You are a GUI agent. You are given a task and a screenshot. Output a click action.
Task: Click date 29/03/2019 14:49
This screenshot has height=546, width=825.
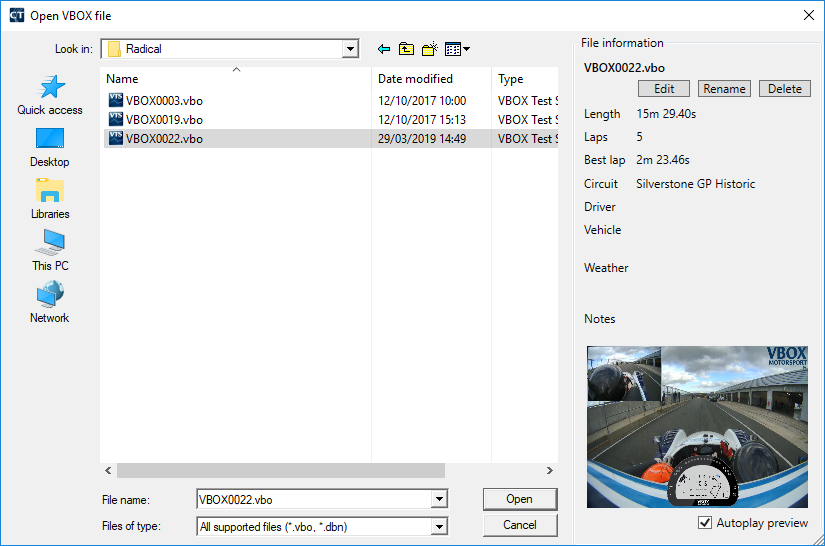click(x=422, y=138)
